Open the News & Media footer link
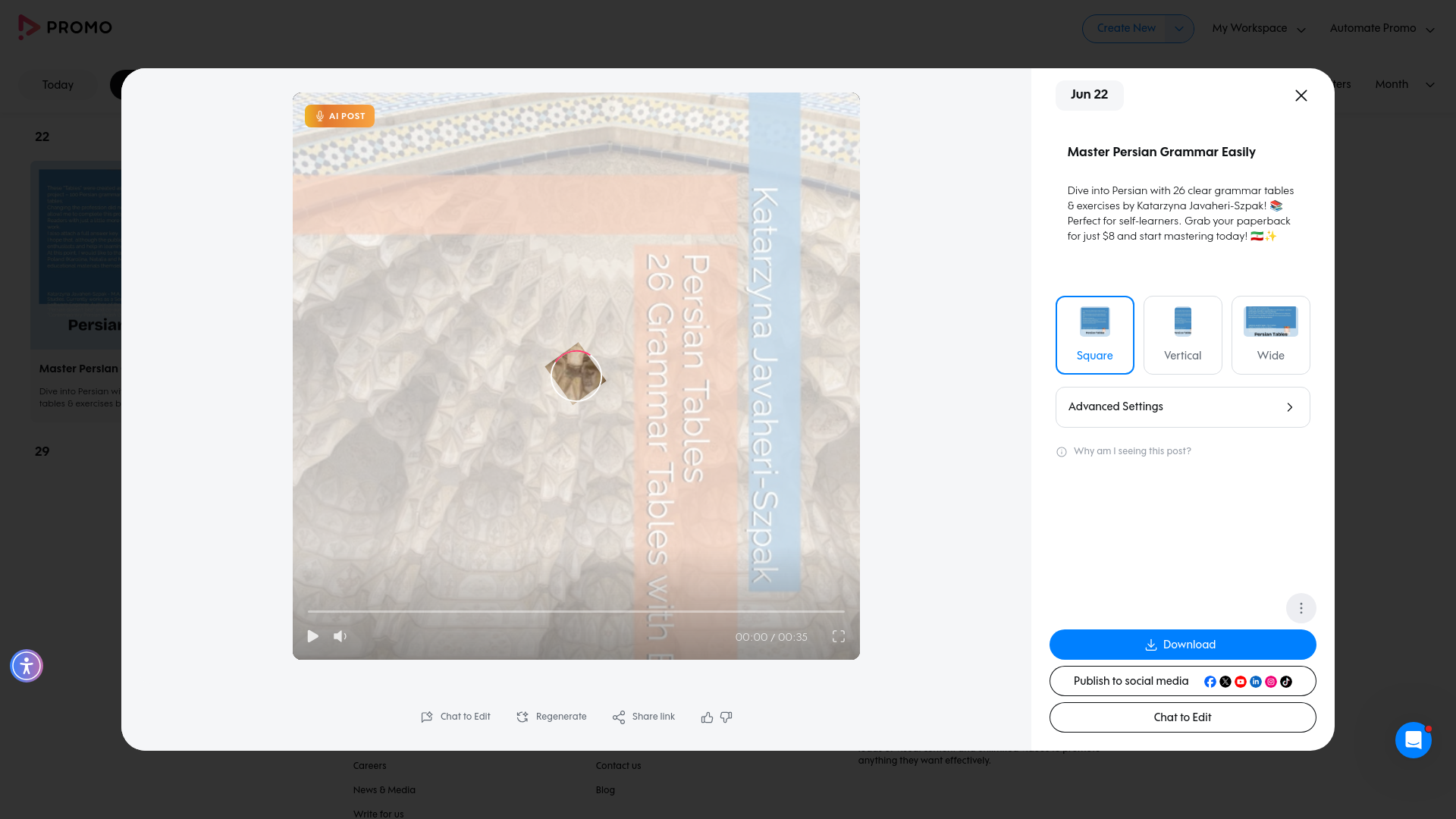Screen dimensions: 1456x819 tap(384, 790)
